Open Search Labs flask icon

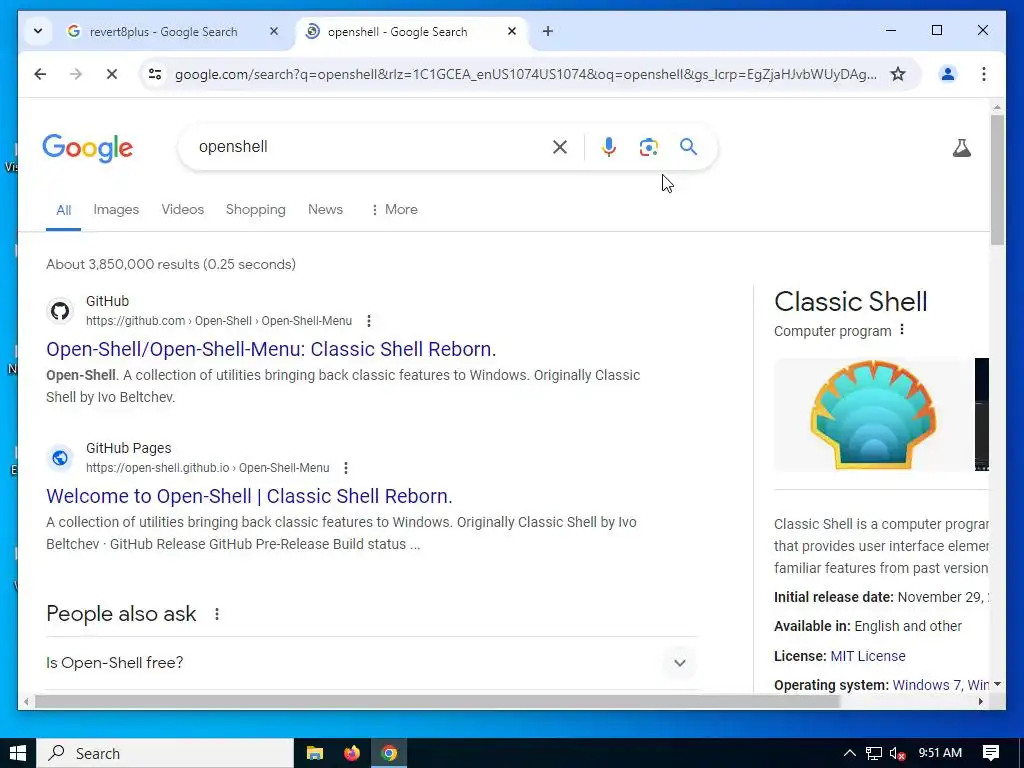pyautogui.click(x=961, y=148)
